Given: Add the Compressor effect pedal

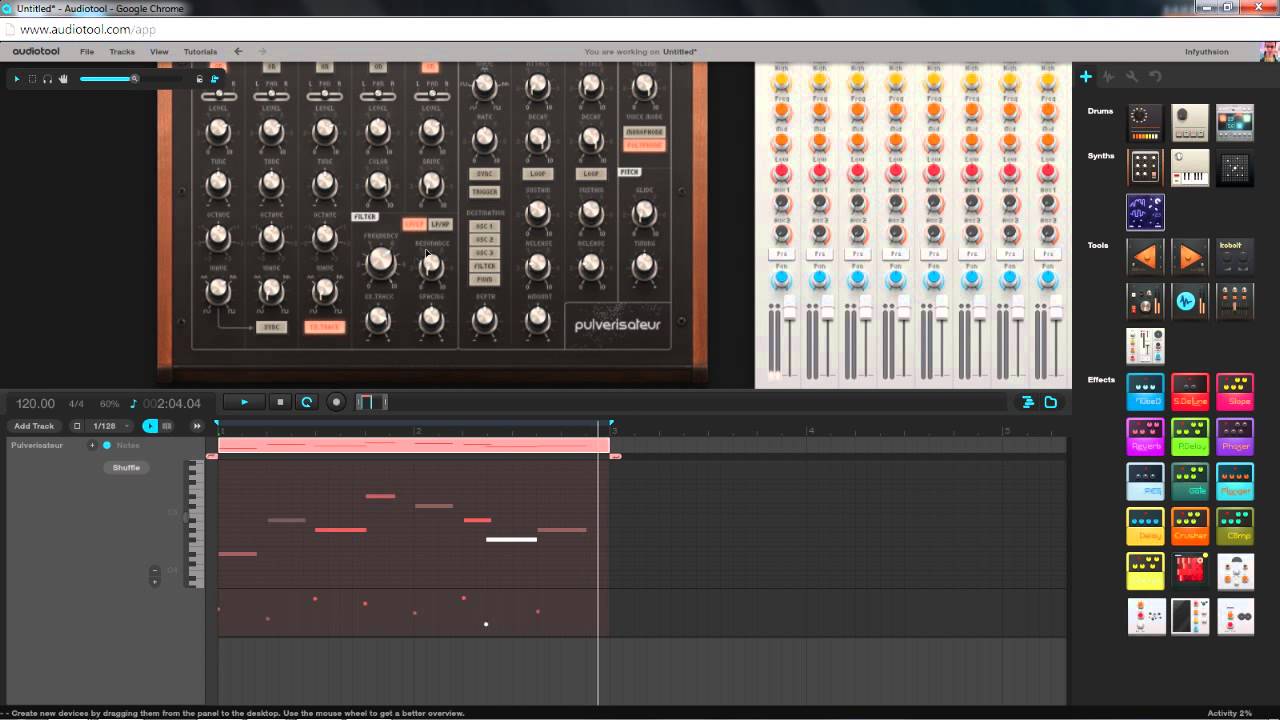Looking at the screenshot, I should 1235,526.
